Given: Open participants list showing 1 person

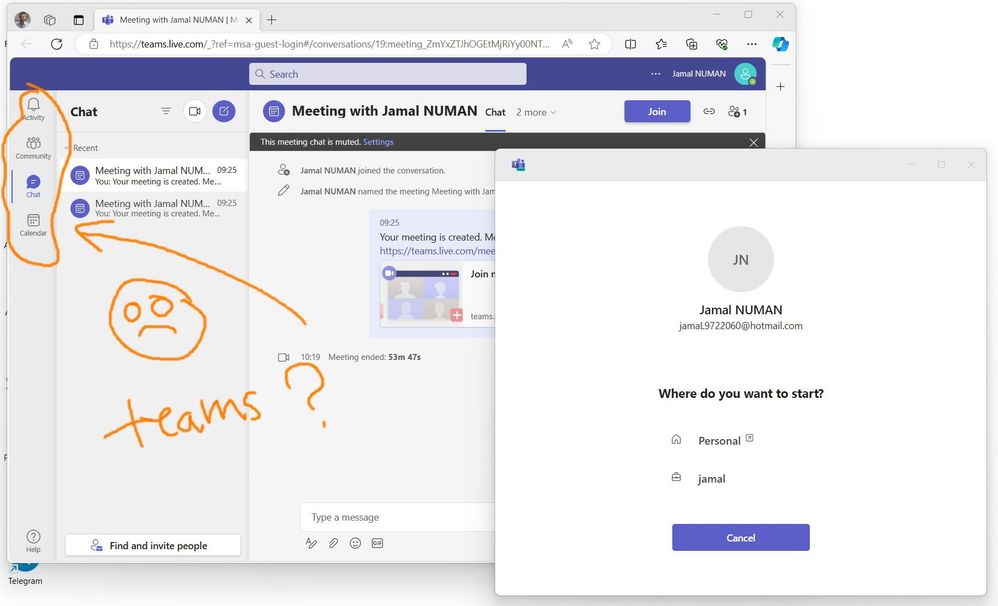Looking at the screenshot, I should coord(737,111).
